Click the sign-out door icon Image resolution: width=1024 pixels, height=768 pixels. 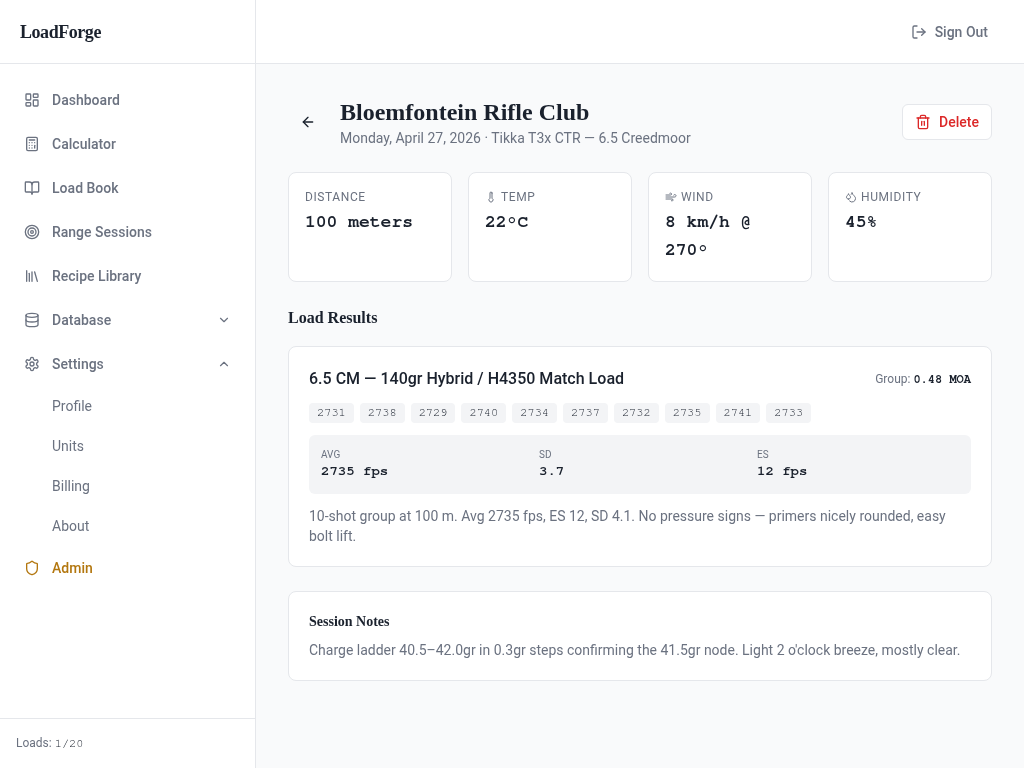919,32
